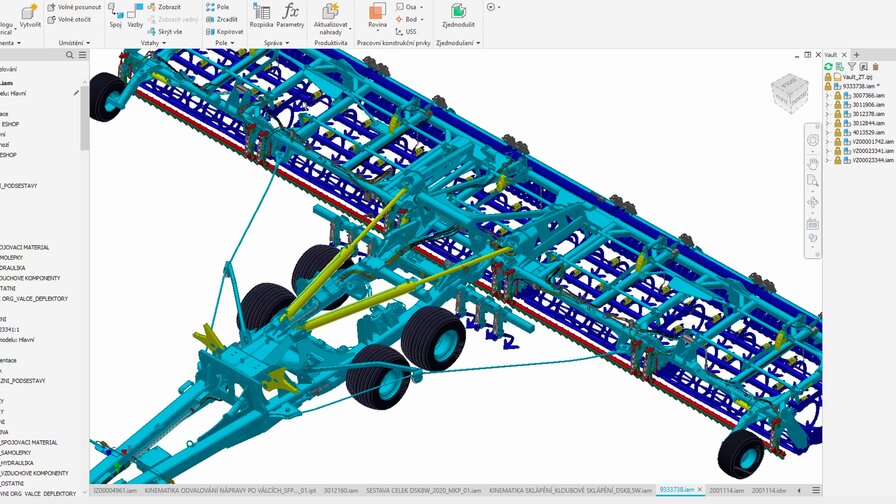This screenshot has height=504, width=896.
Task: Open the Parametry fx tool
Action: coord(290,12)
